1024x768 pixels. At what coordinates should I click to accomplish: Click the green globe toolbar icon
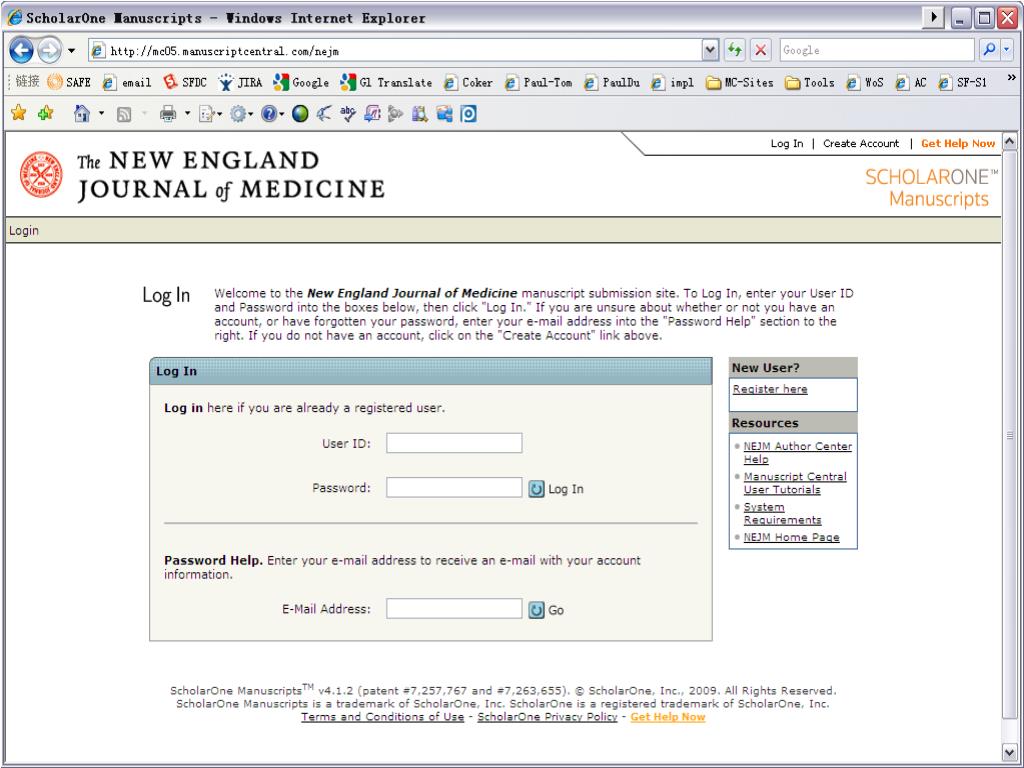pos(300,114)
